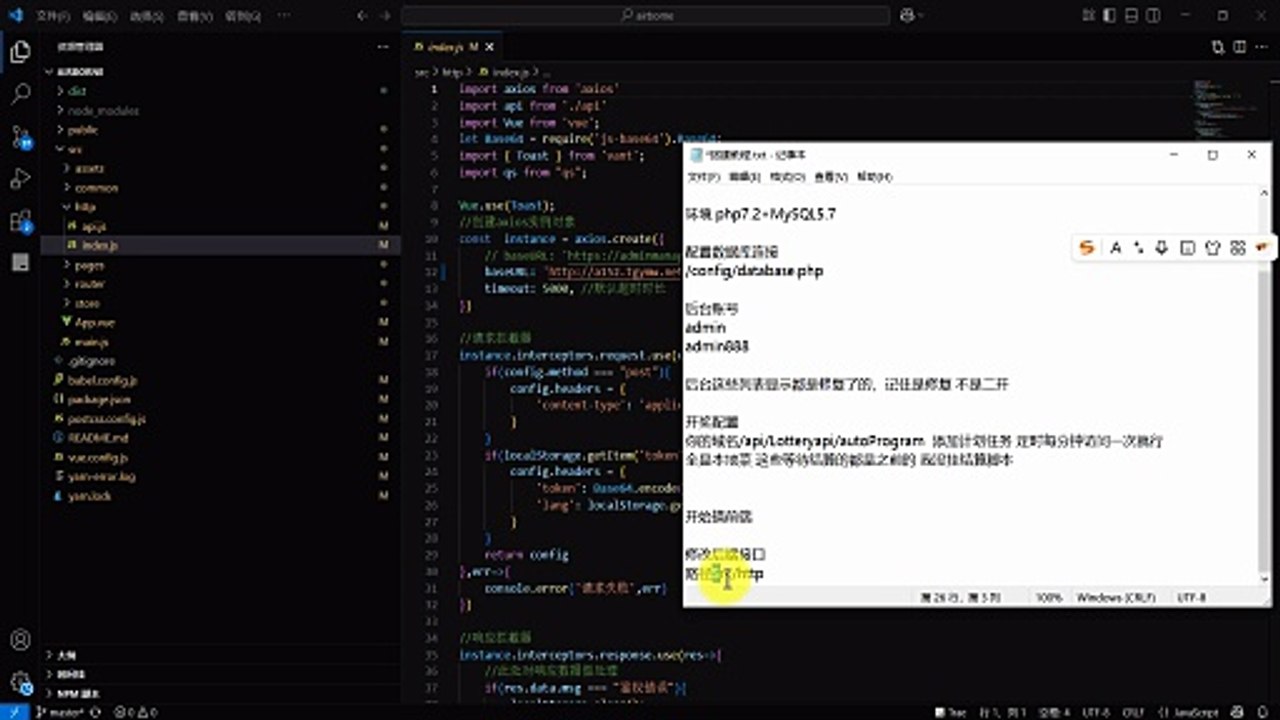The image size is (1280, 720).
Task: Open the Manage gear in the activity bar
Action: click(20, 682)
